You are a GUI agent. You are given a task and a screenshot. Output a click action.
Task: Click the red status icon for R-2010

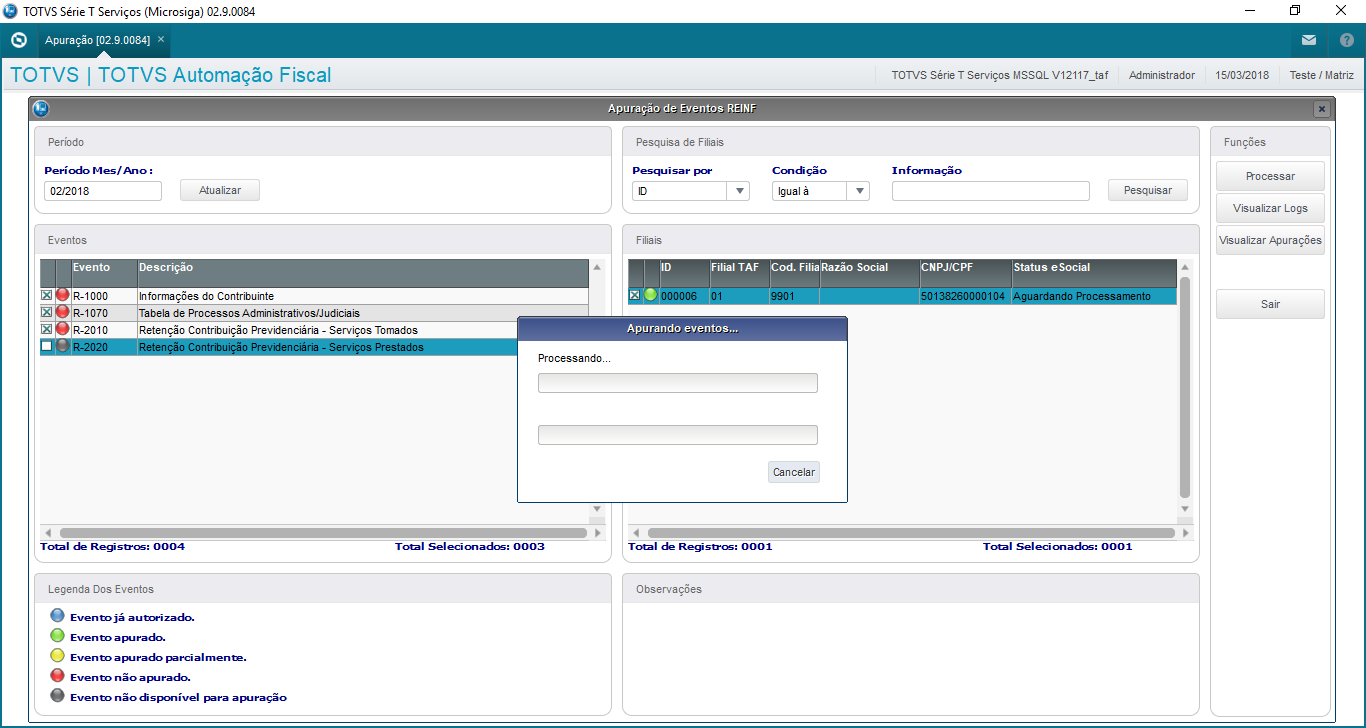(63, 330)
